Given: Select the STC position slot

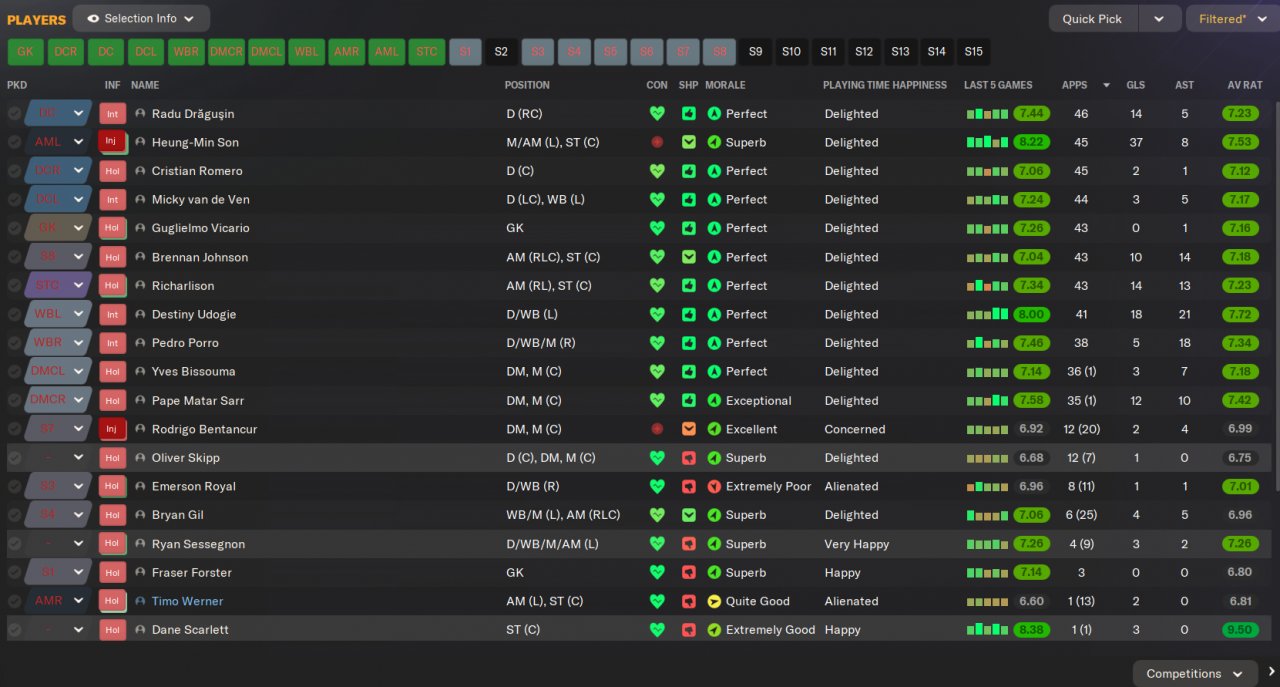Looking at the screenshot, I should coord(427,52).
